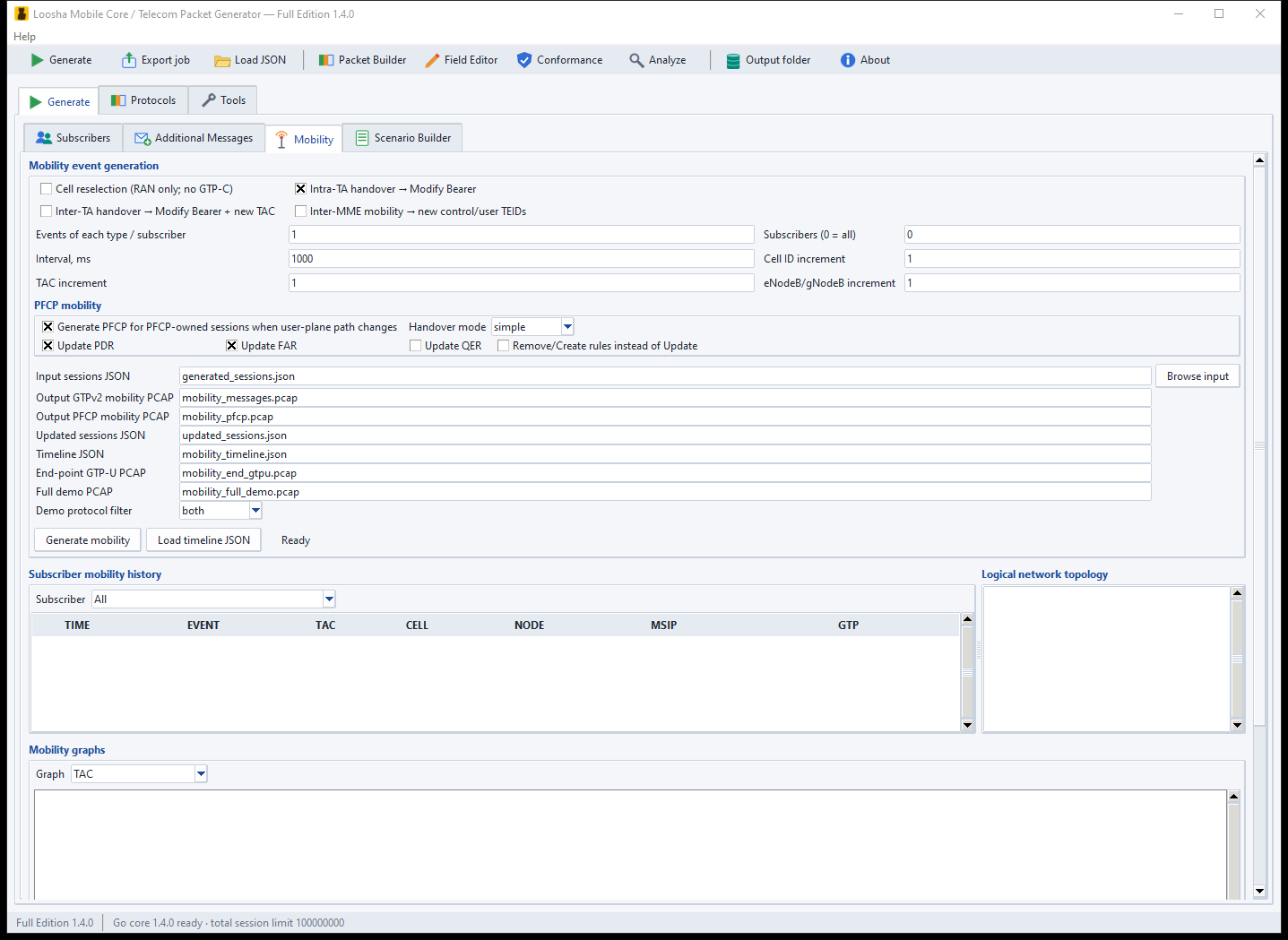Viewport: 1288px width, 940px height.
Task: Click the green Generate play icon in toolbar
Action: coord(37,60)
